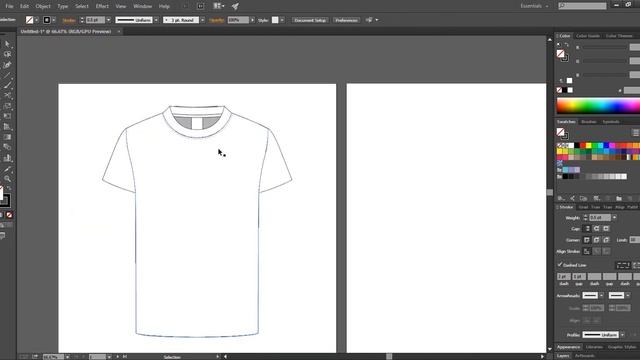The image size is (640, 360).
Task: Open the Variable Width Profile dropdown in control bar
Action: [x=156, y=20]
